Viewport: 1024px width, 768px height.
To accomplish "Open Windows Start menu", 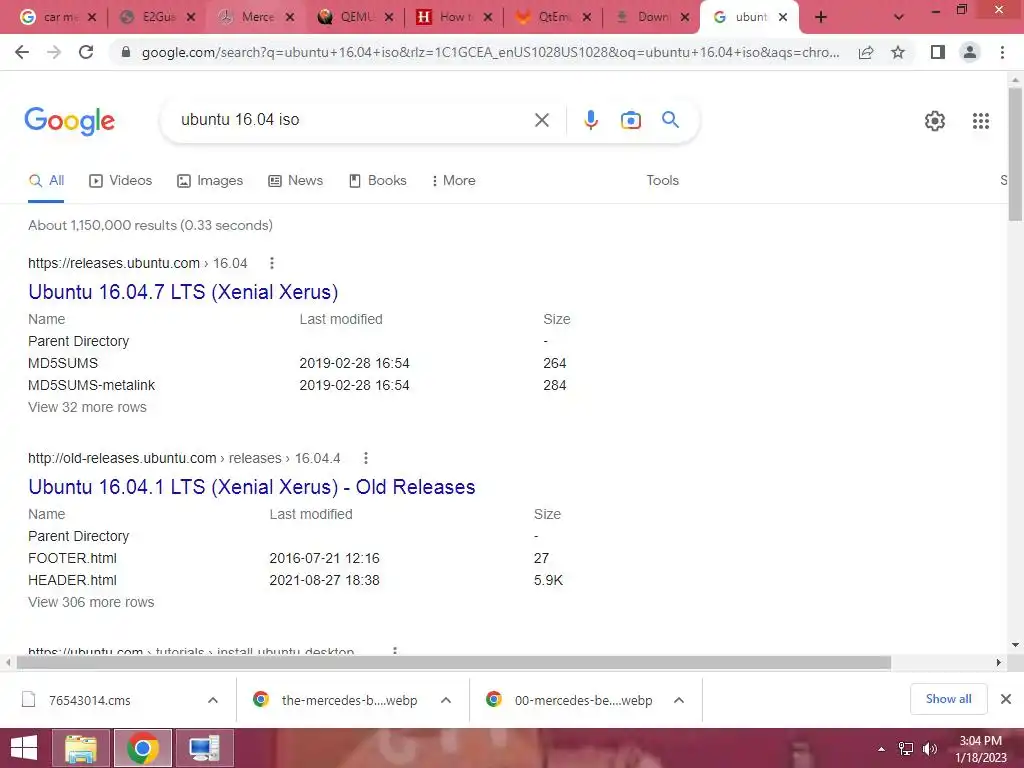I will pos(24,748).
